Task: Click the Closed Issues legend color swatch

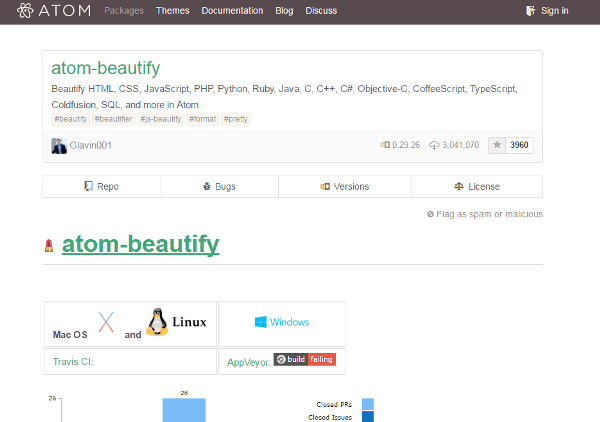Action: pos(368,417)
